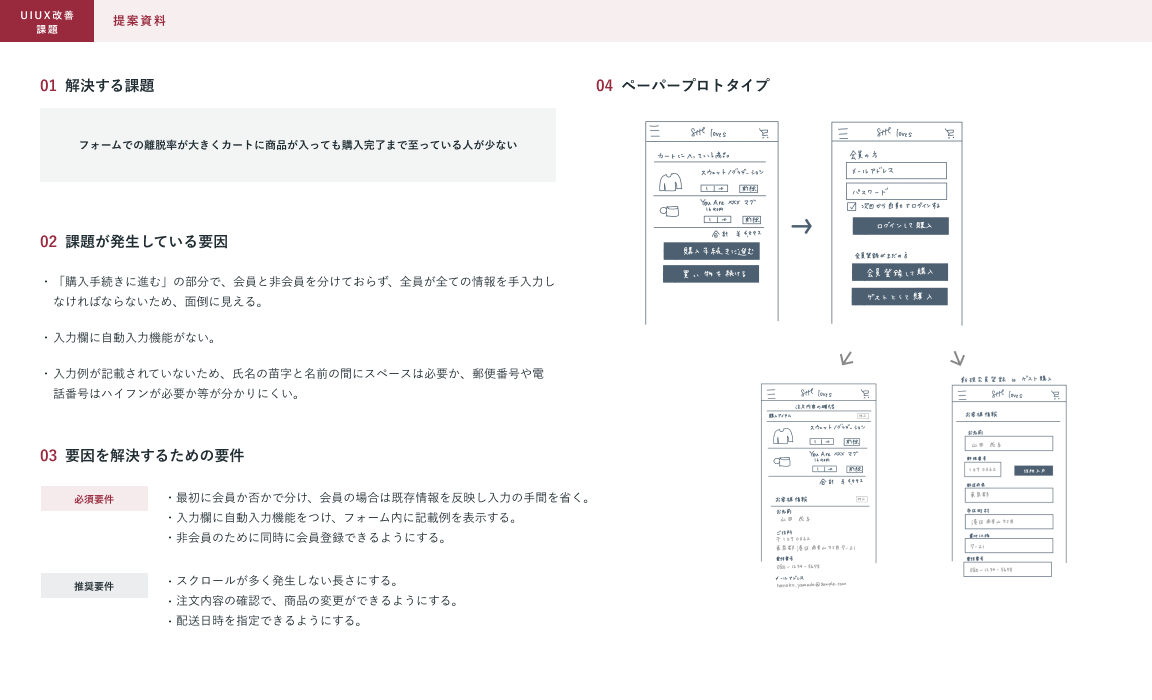
Task: Click the パスワード input field
Action: [x=896, y=191]
